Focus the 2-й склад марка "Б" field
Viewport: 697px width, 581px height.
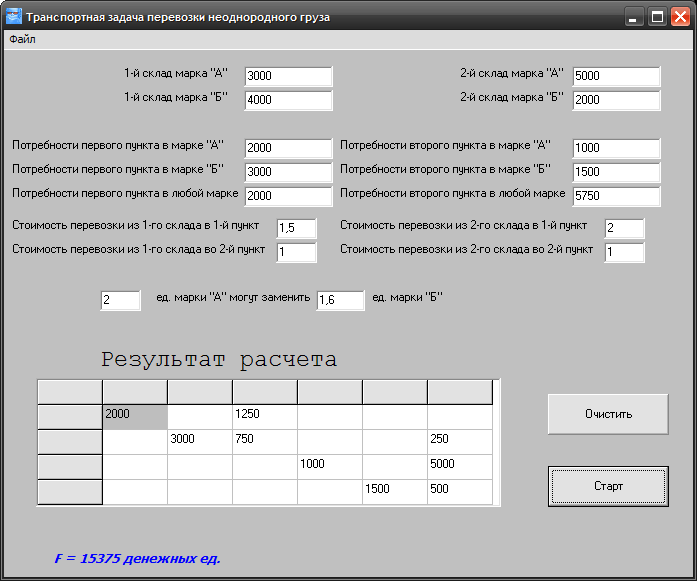616,100
